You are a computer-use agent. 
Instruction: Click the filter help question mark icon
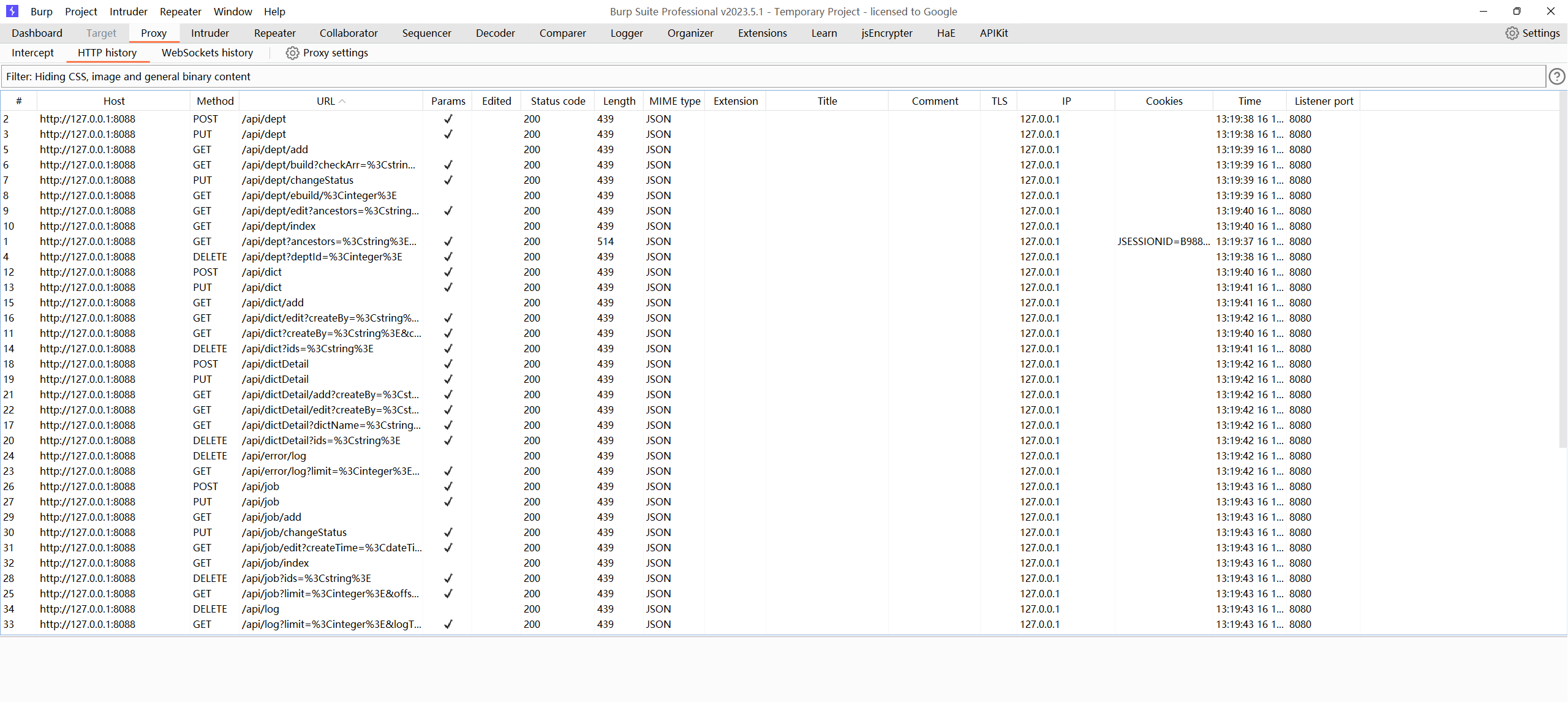[1556, 77]
